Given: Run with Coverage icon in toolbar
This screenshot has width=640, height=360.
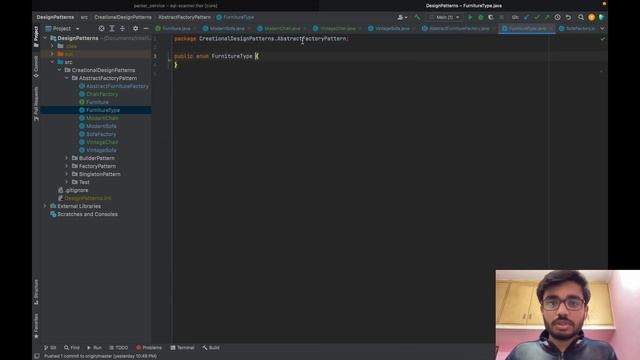Looking at the screenshot, I should coord(491,17).
